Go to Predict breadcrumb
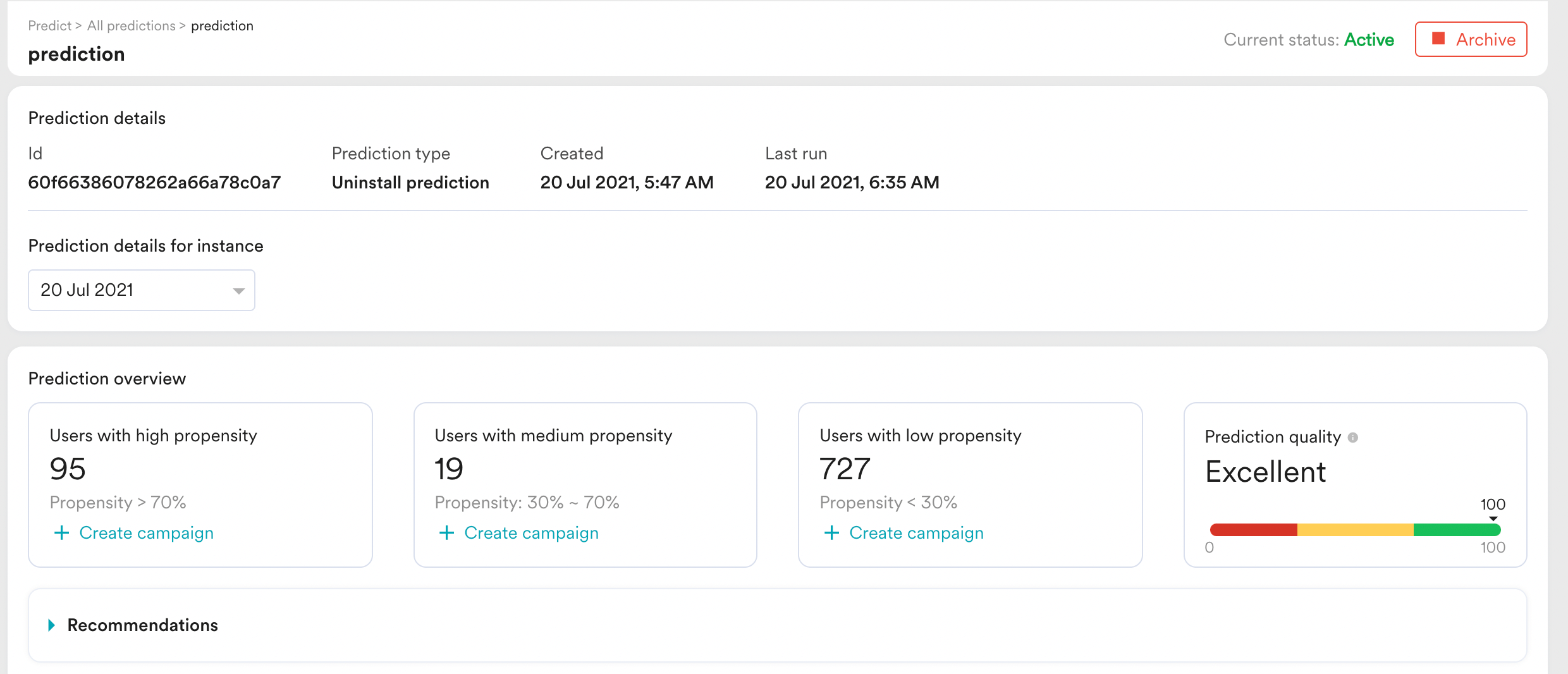Screen dimensions: 1568x674 click(x=49, y=26)
